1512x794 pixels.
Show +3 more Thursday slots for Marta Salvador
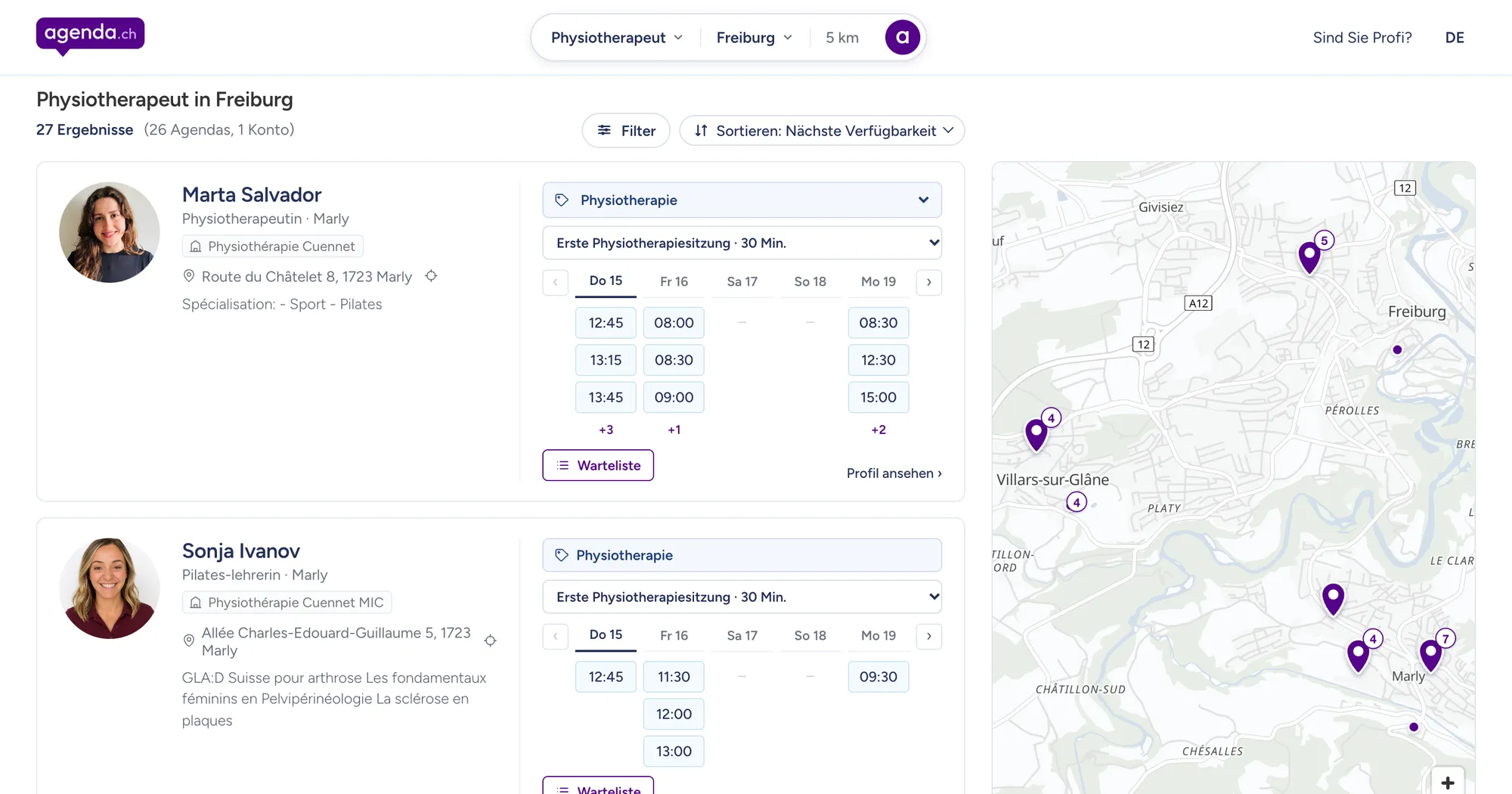(606, 430)
